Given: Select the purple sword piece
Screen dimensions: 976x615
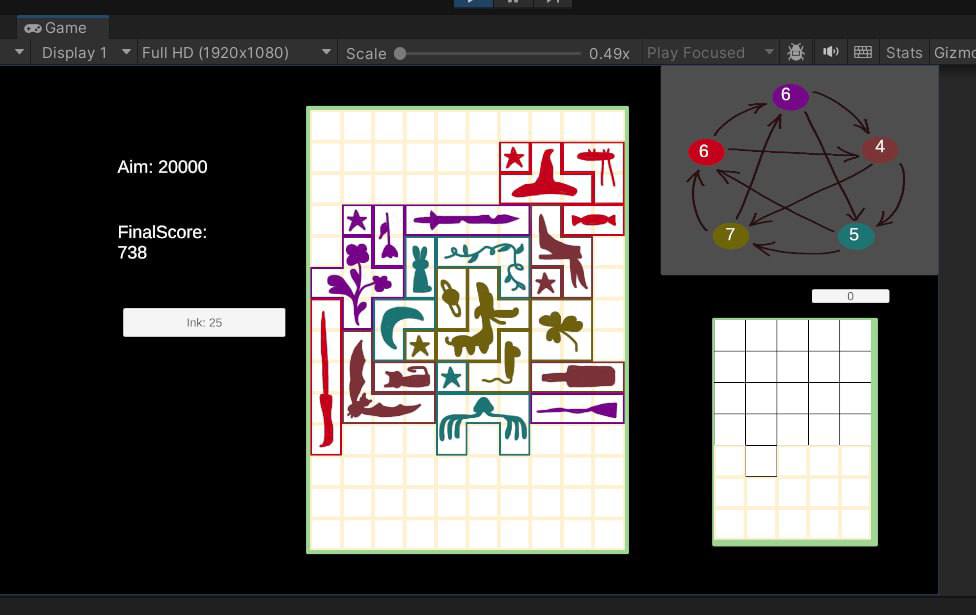Looking at the screenshot, I should [466, 219].
